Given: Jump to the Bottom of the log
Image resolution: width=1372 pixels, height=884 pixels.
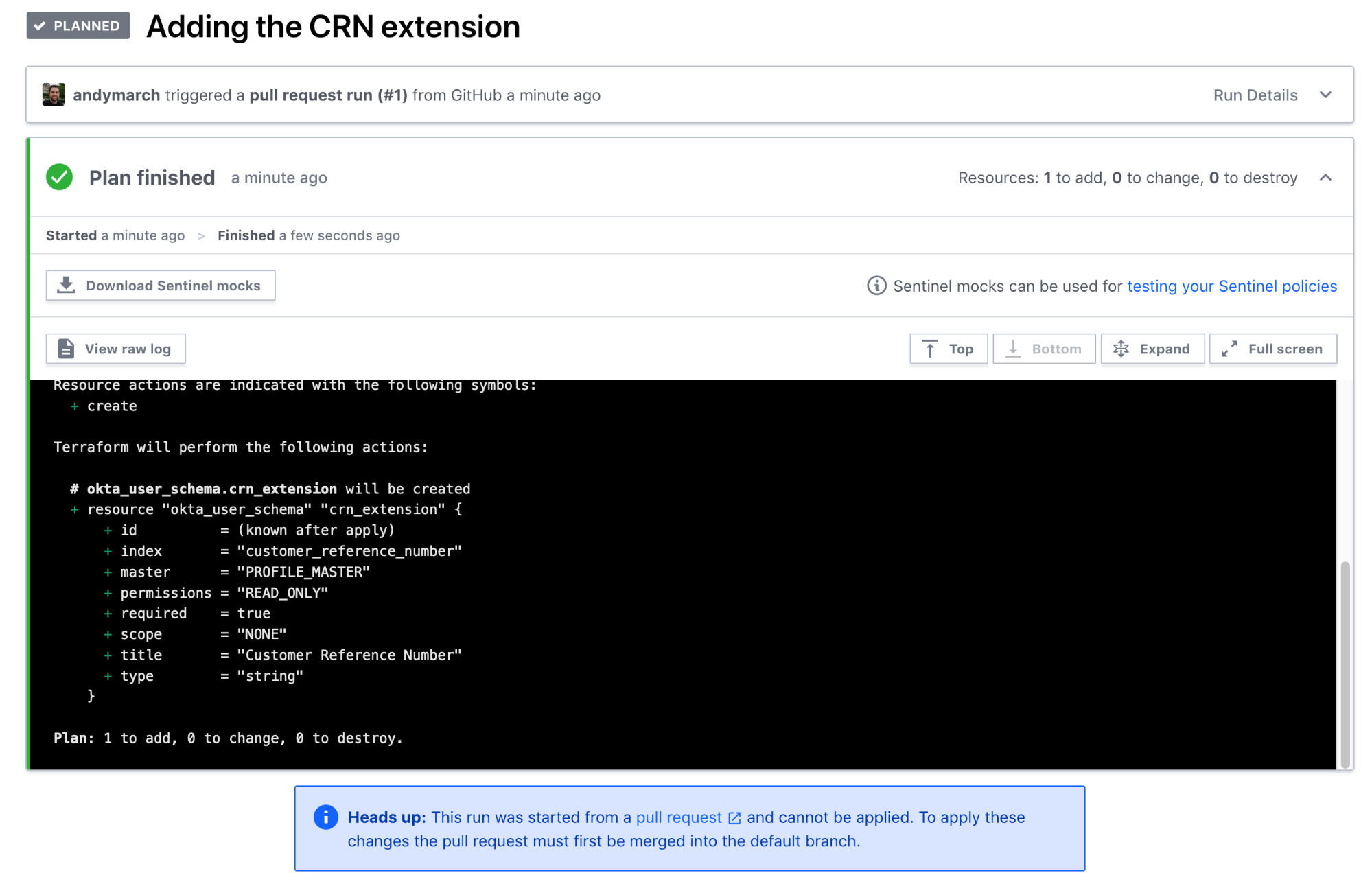Looking at the screenshot, I should 1044,349.
